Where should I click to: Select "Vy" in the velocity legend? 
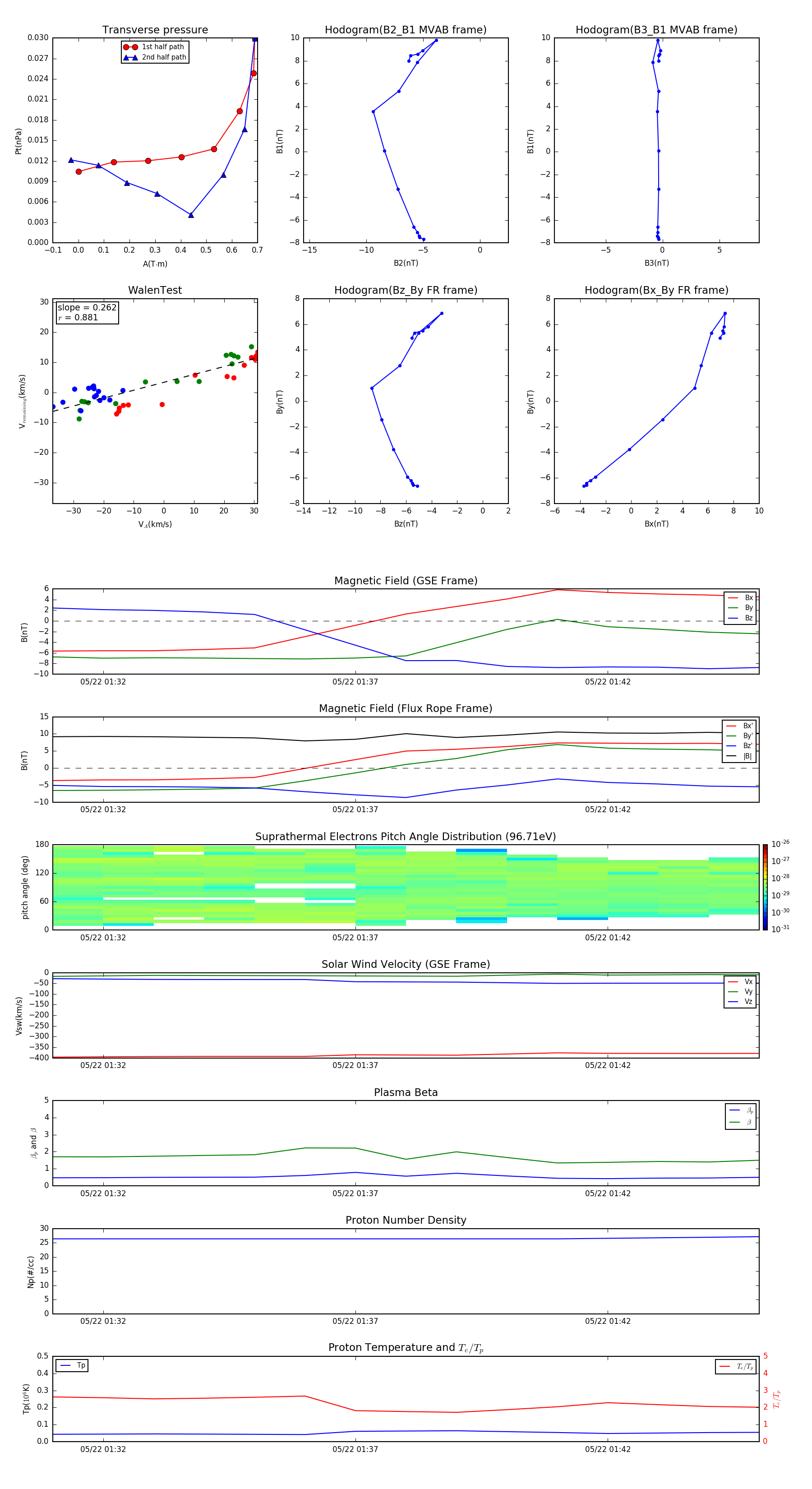[740, 991]
